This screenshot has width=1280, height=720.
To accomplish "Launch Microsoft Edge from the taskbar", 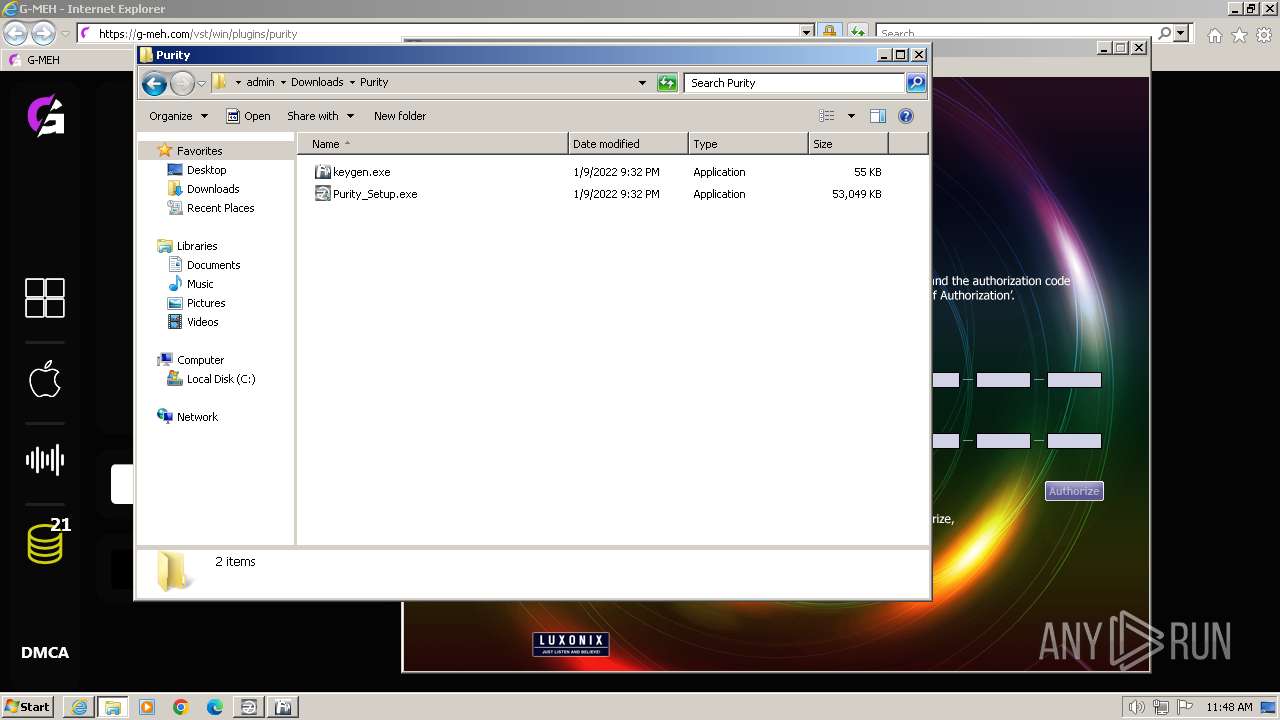I will [x=215, y=707].
